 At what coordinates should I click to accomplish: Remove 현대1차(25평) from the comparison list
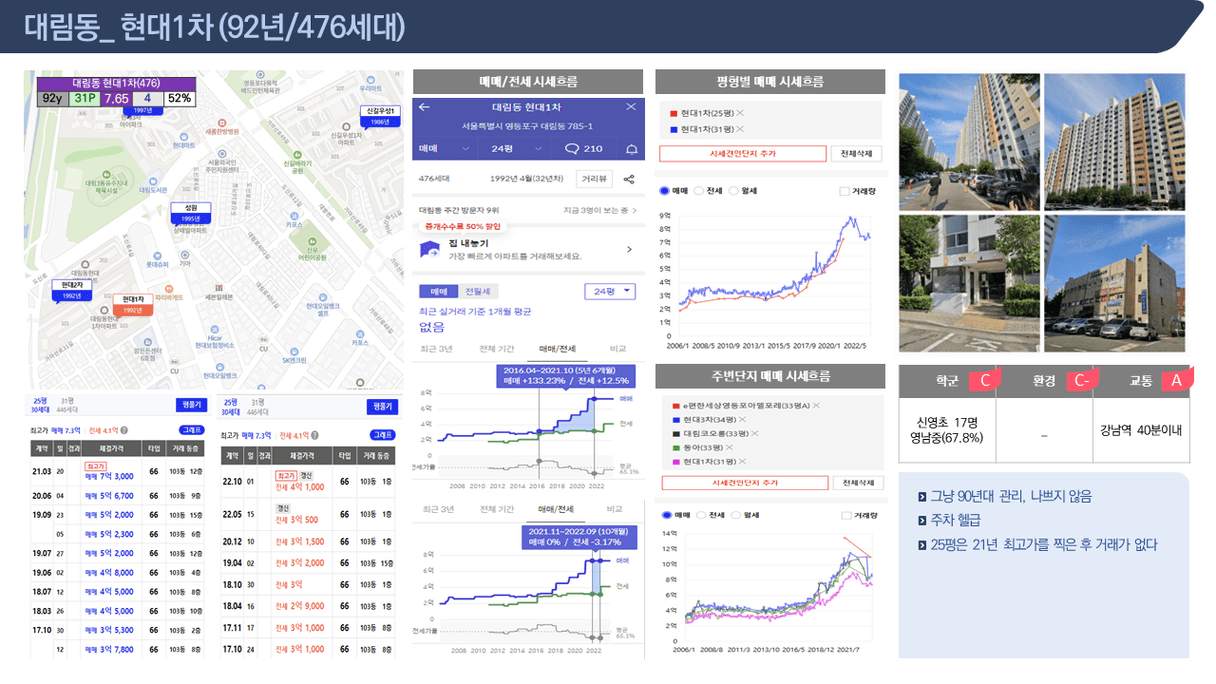point(741,114)
